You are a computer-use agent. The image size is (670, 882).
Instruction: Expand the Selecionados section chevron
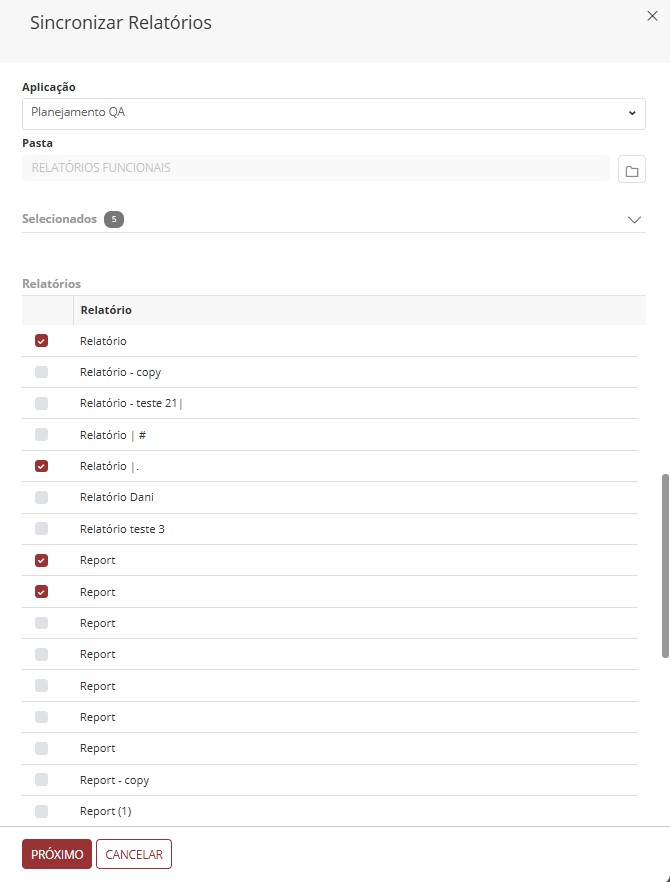633,220
